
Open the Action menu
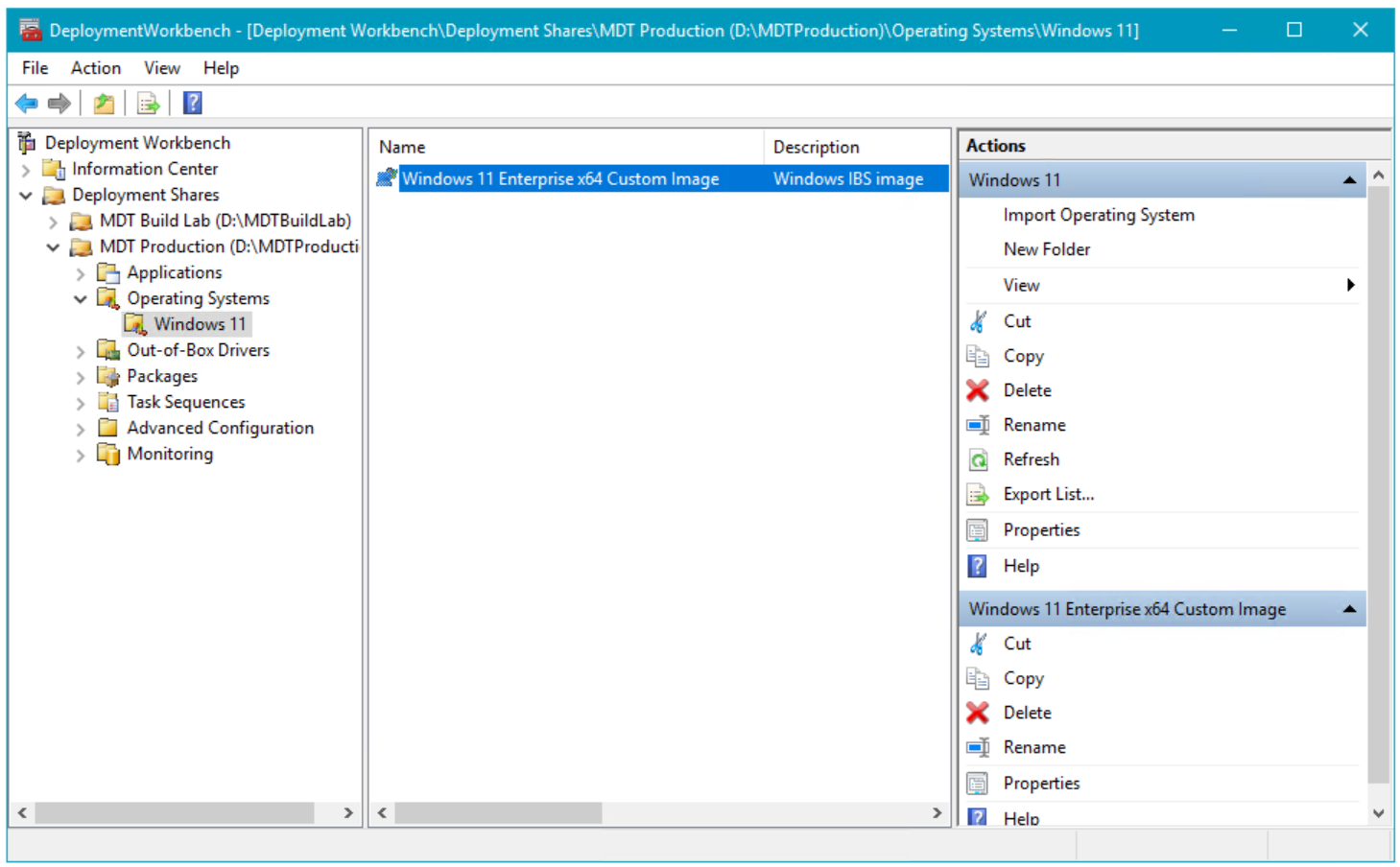[x=96, y=68]
